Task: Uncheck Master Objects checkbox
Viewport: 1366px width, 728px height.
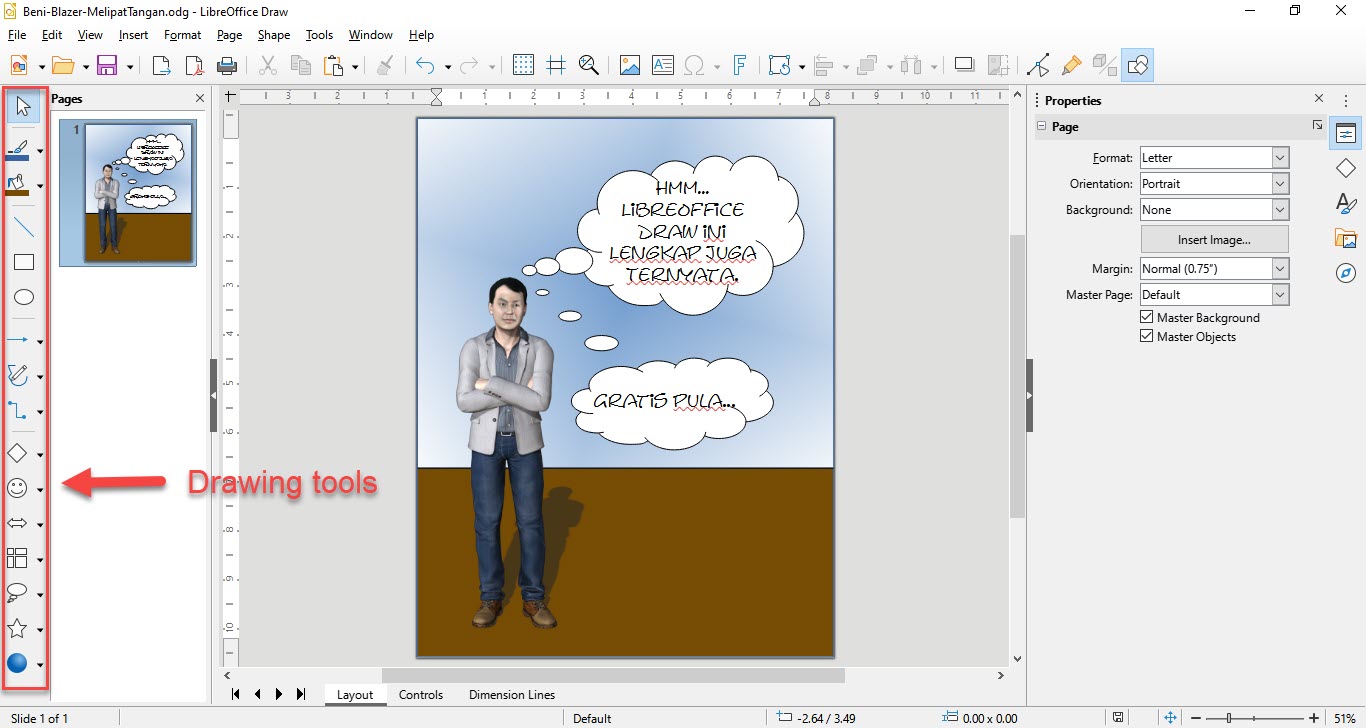Action: [1147, 337]
